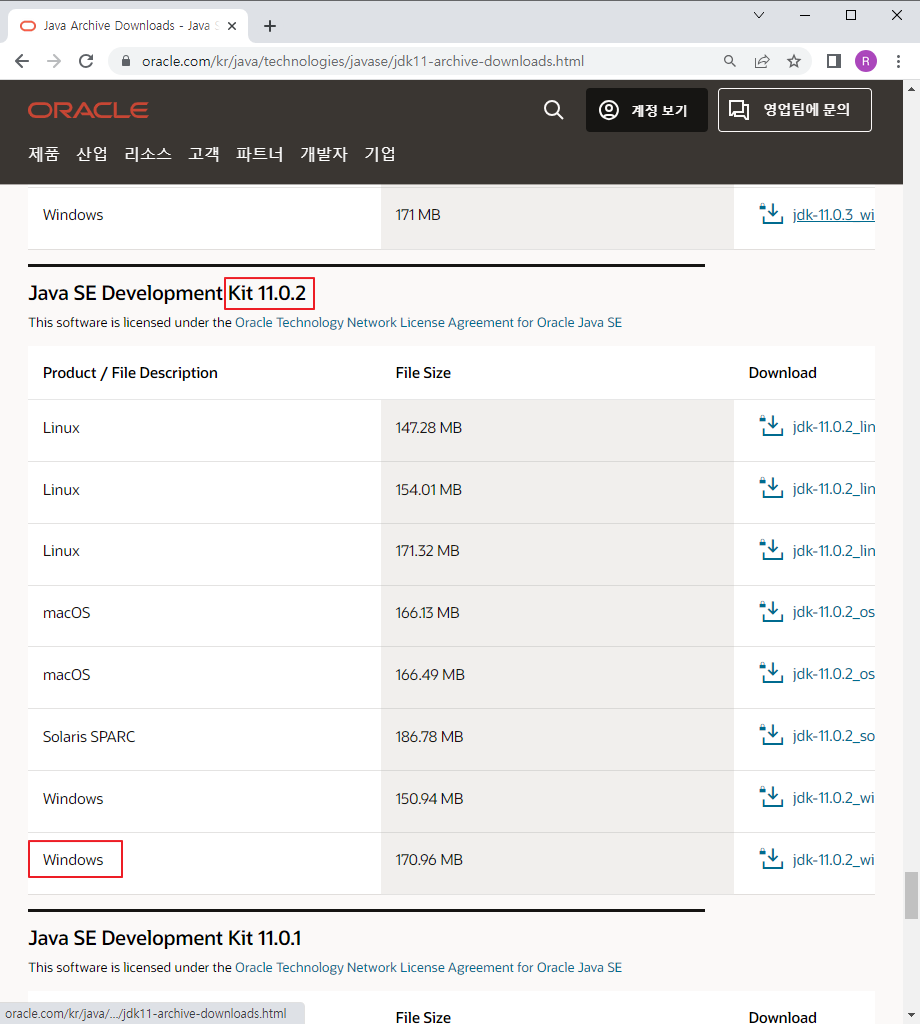This screenshot has width=920, height=1024.
Task: Select the Java SE Development Kit 11.0.1 heading
Action: pyautogui.click(x=165, y=938)
